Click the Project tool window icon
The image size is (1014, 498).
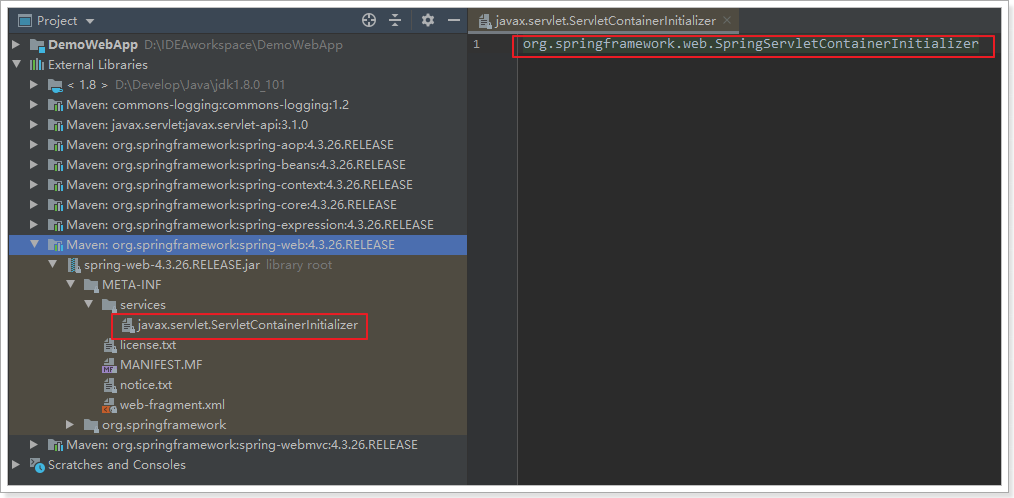point(25,21)
